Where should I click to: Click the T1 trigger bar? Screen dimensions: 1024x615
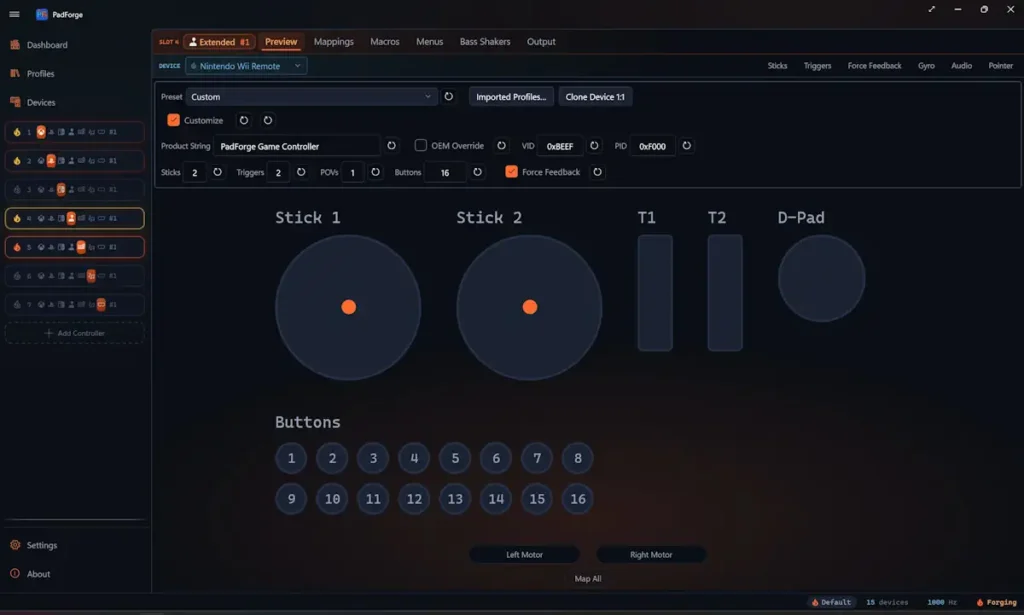tap(655, 292)
